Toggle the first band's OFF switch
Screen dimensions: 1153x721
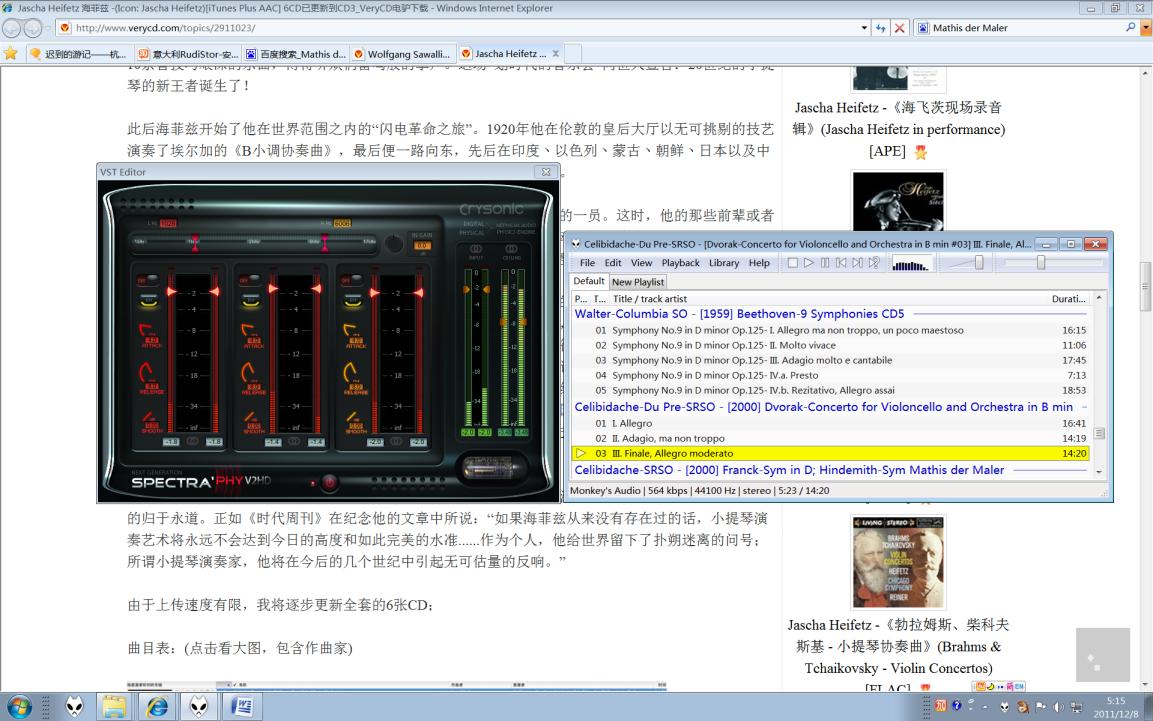point(147,280)
